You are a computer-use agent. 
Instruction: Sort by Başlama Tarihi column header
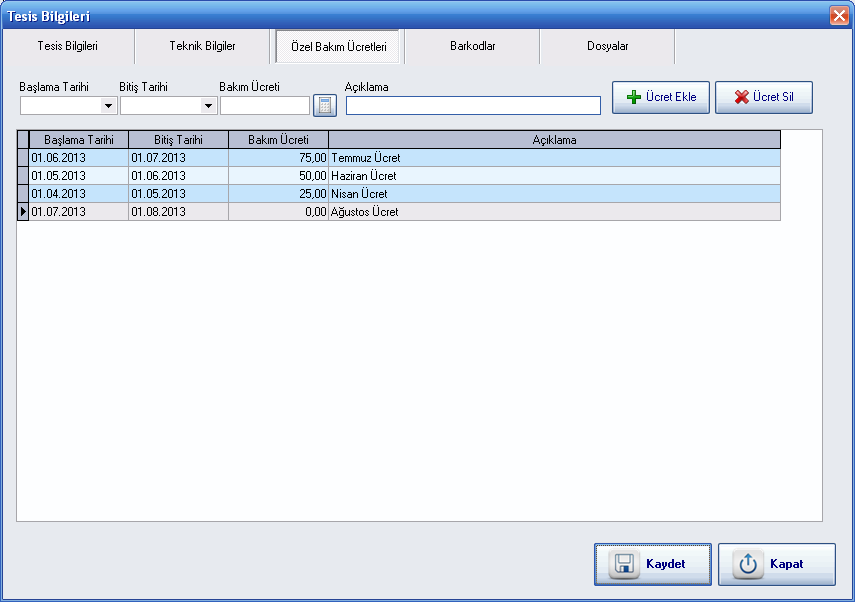click(x=79, y=140)
